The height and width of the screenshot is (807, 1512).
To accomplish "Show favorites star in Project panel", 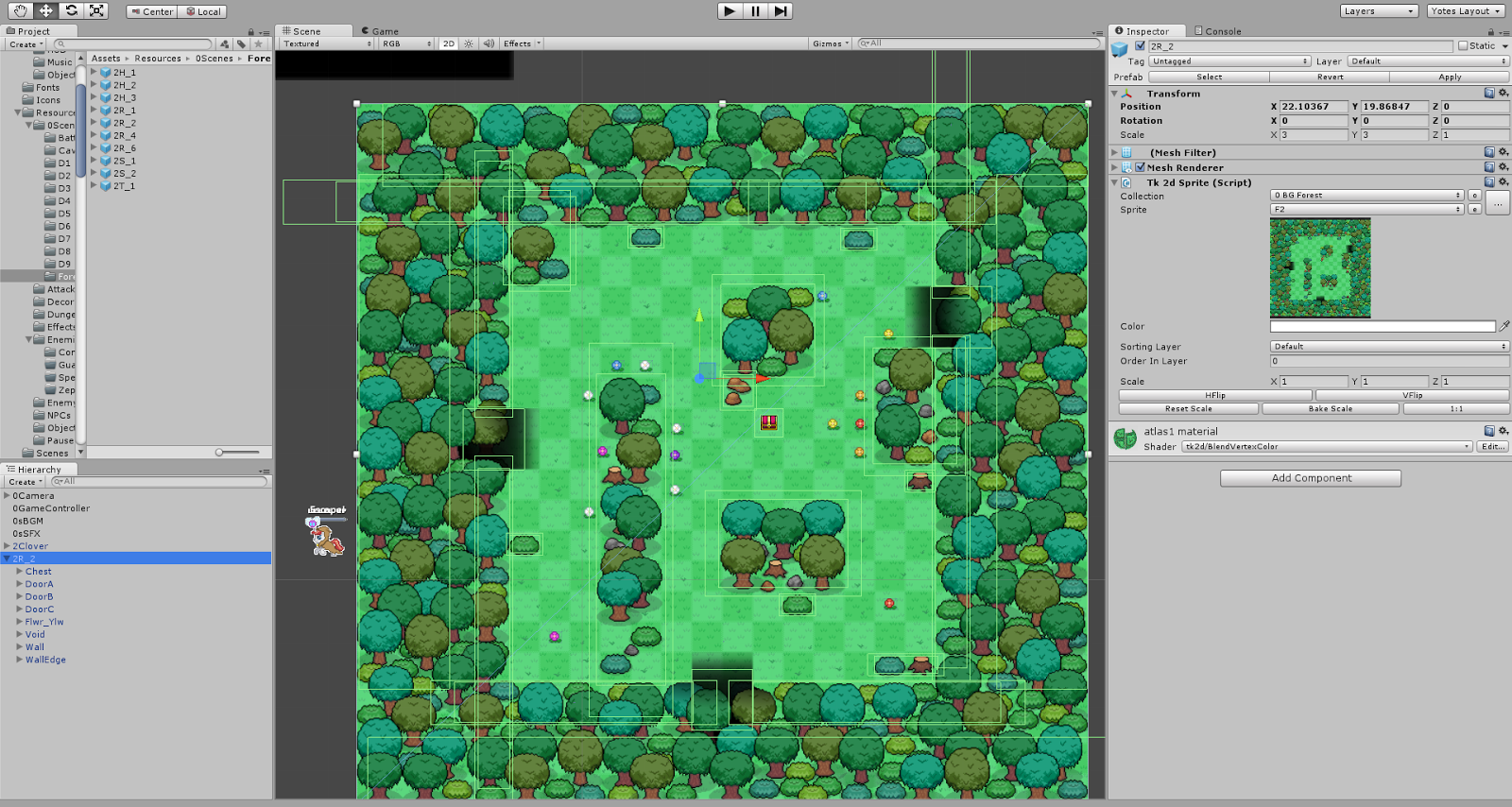I will click(258, 44).
